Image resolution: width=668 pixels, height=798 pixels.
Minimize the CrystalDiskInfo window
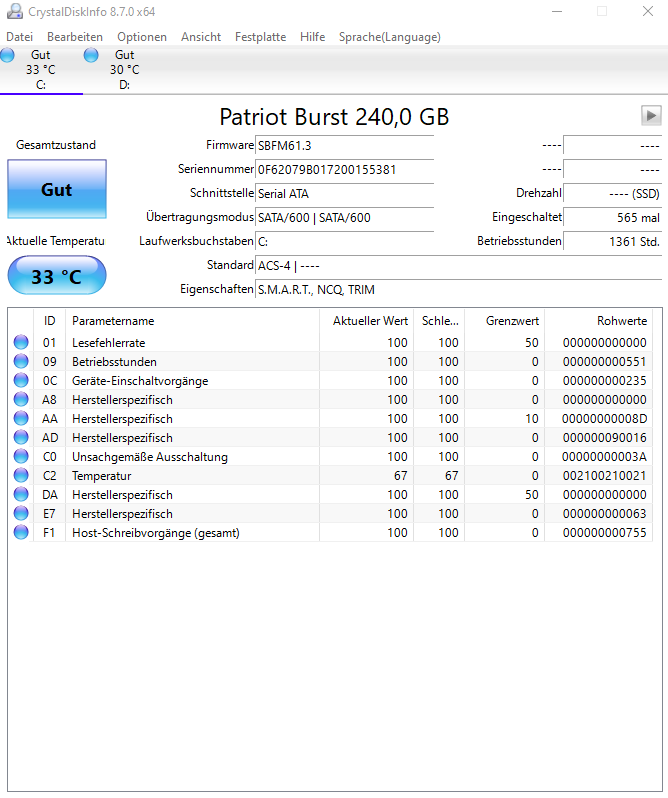tap(557, 11)
